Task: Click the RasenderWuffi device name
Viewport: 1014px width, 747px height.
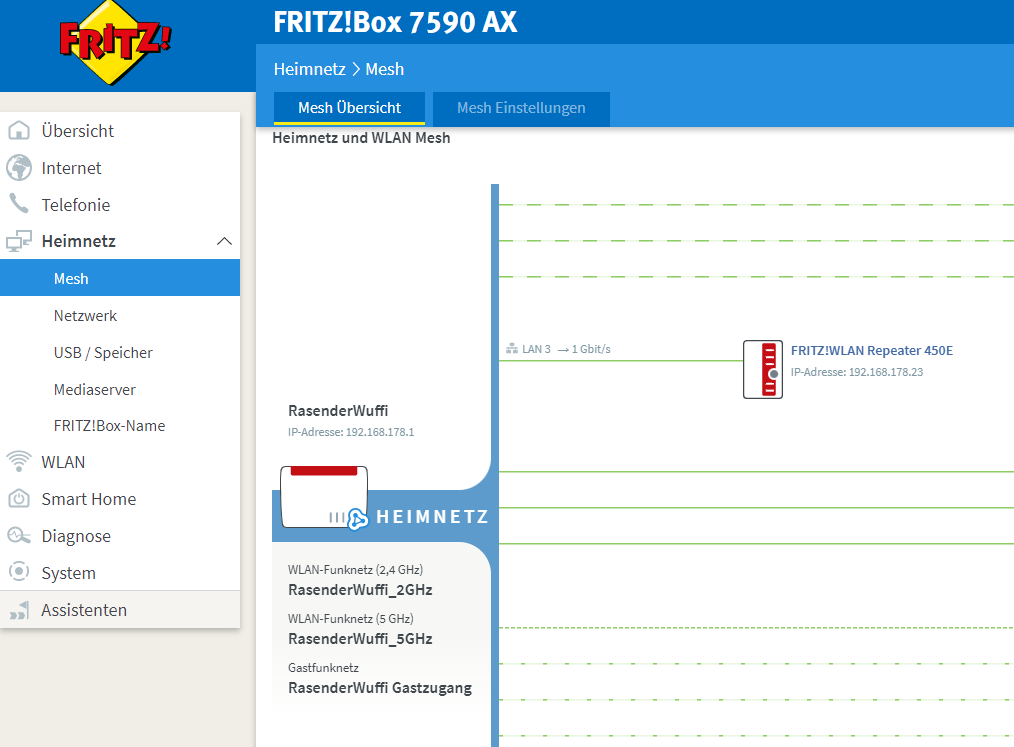Action: coord(338,411)
